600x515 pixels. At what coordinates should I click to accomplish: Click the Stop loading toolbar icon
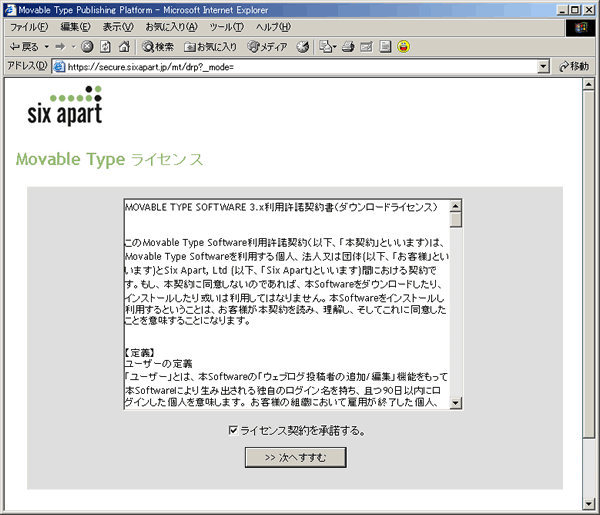pos(87,46)
